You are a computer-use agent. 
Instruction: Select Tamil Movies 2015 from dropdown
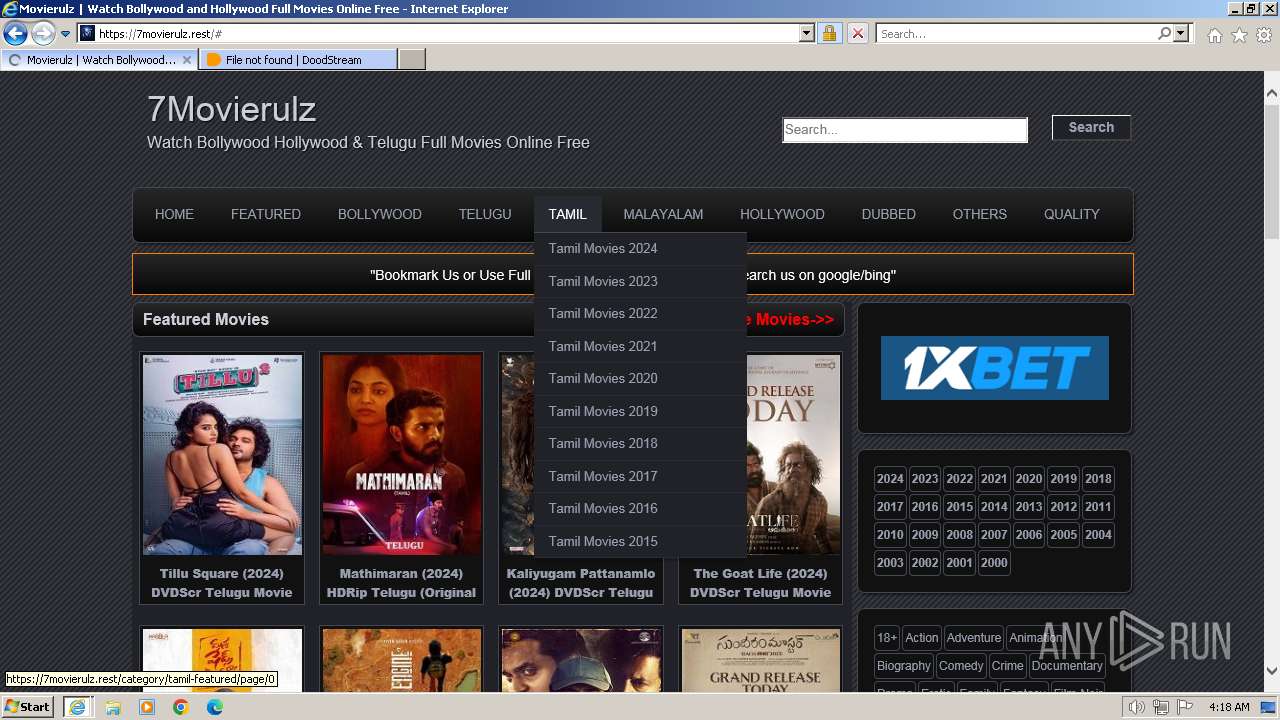[x=640, y=541]
